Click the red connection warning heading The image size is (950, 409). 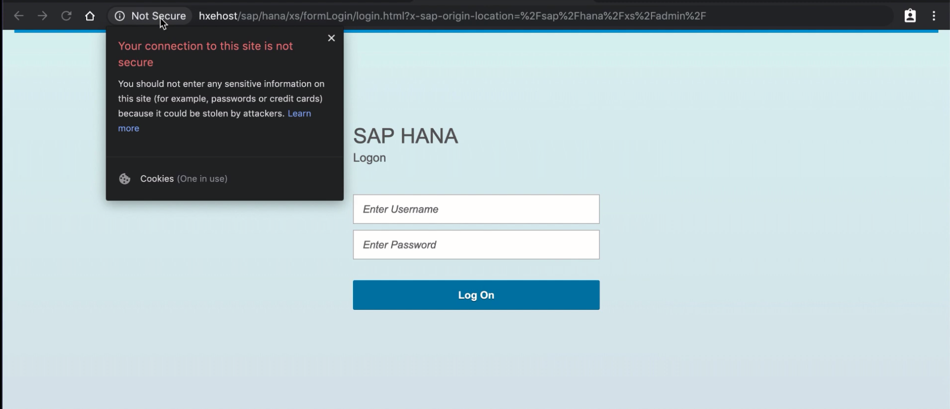(205, 54)
